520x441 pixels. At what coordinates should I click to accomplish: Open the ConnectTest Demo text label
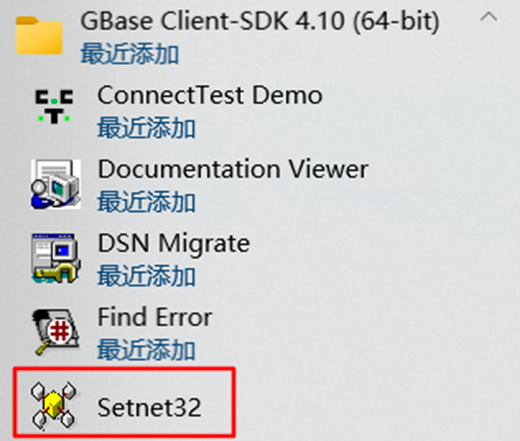[x=210, y=95]
